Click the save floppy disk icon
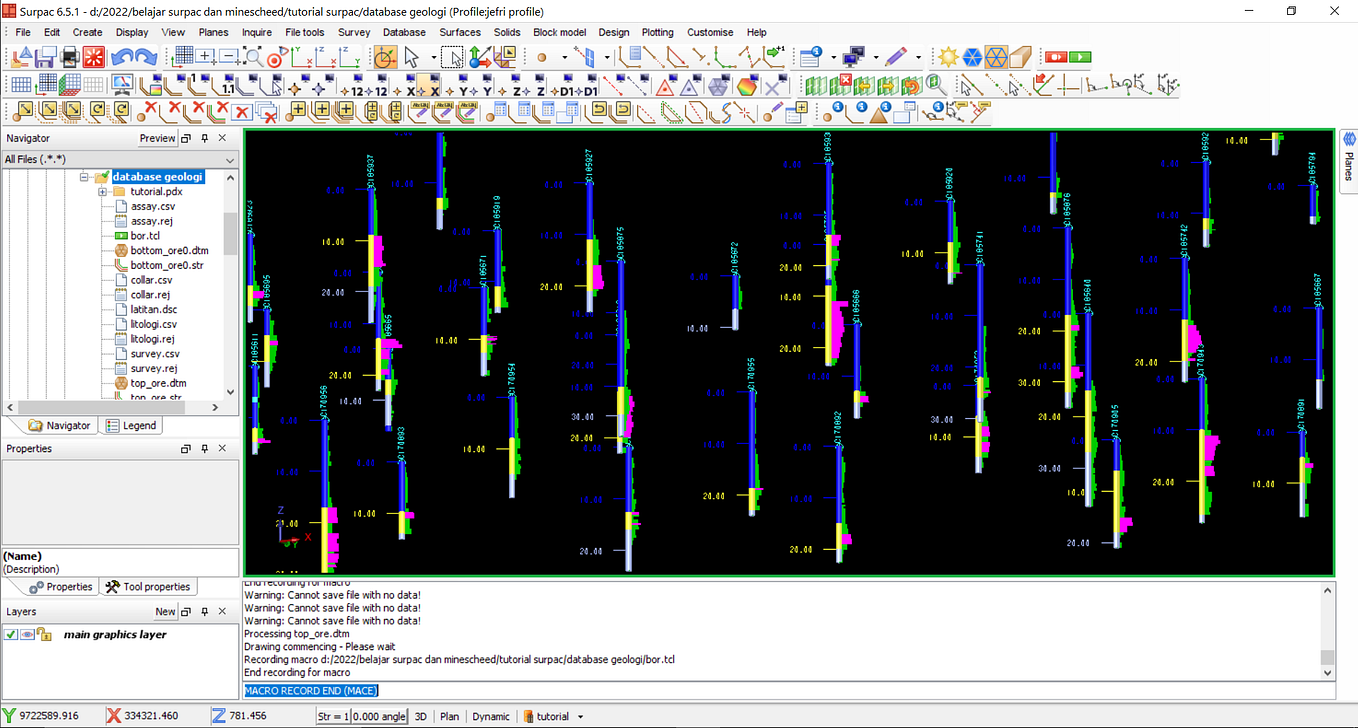This screenshot has height=728, width=1358. click(x=43, y=57)
